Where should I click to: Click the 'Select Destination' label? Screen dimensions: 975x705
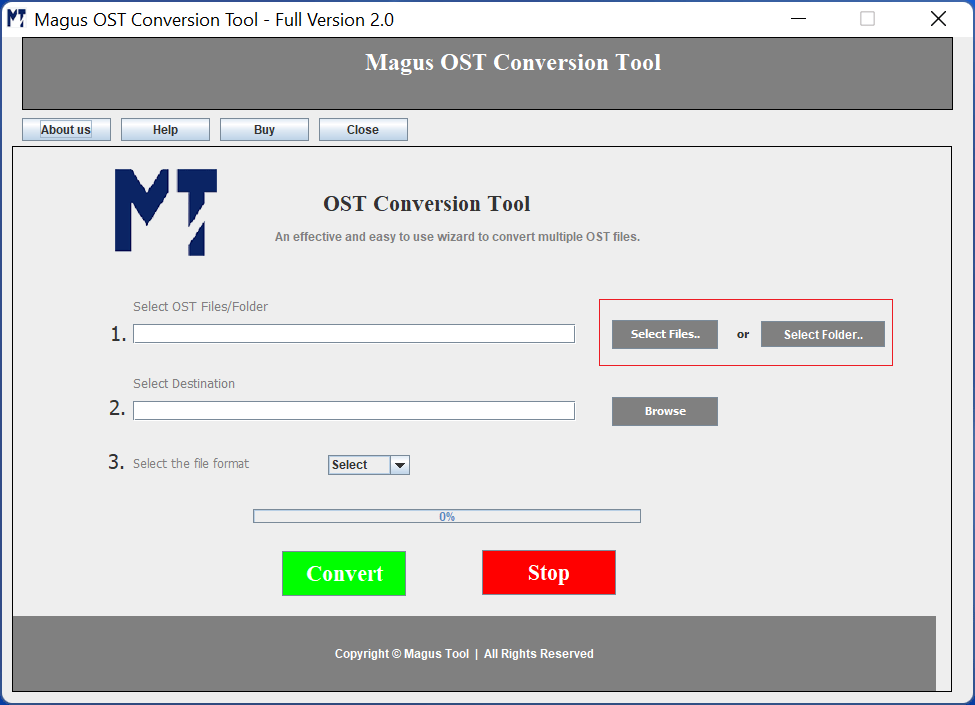(184, 384)
